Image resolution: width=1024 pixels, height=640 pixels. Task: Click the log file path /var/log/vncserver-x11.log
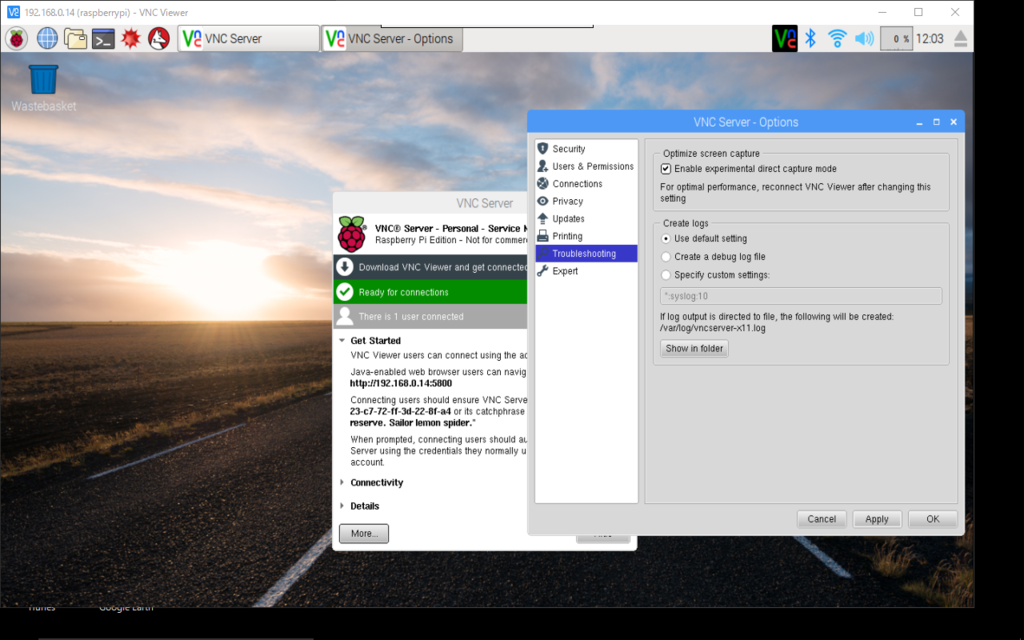(712, 328)
